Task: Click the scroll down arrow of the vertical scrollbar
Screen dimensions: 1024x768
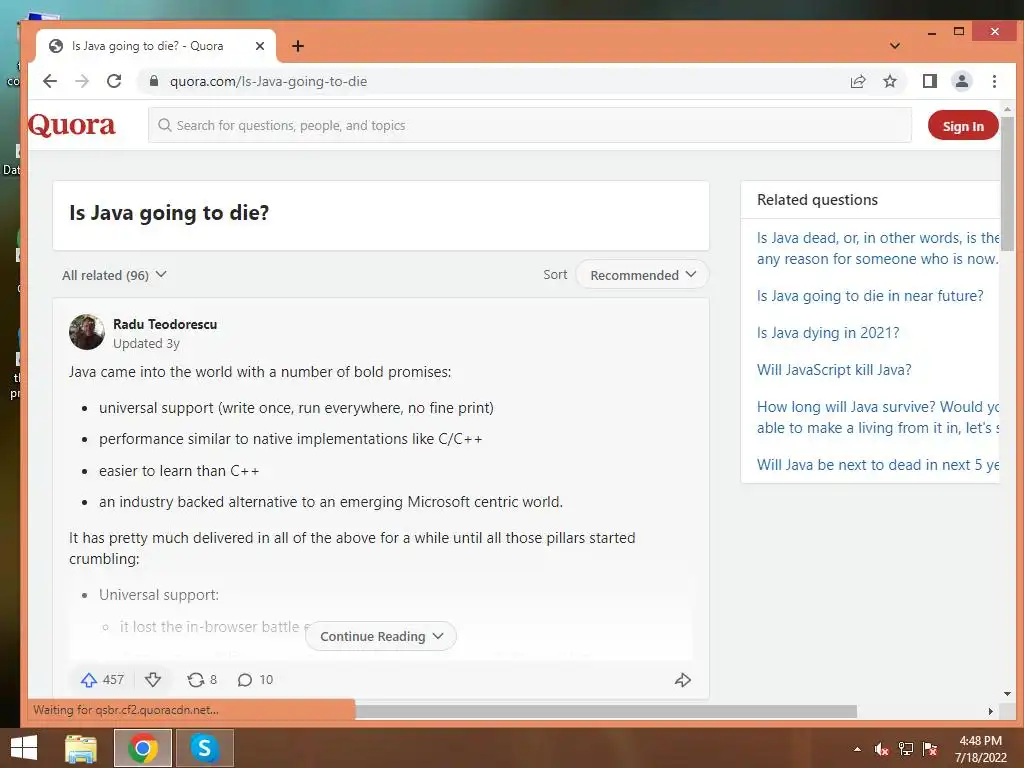Action: point(1007,694)
